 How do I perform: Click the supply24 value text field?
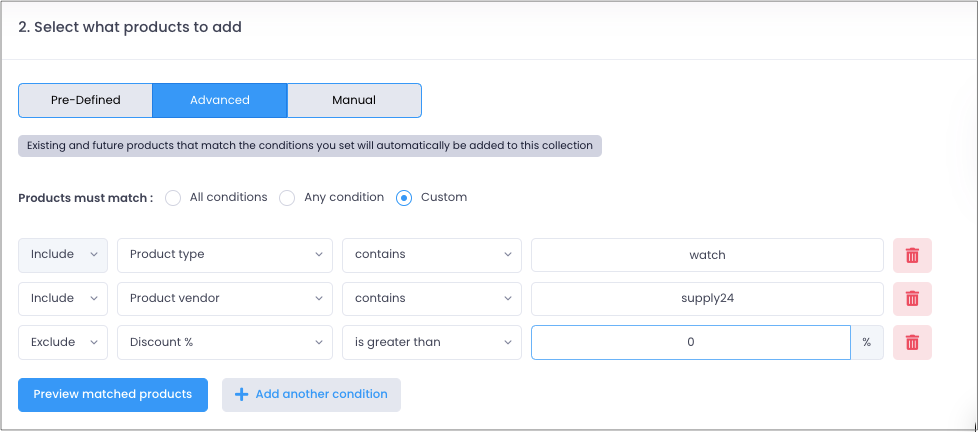click(707, 299)
